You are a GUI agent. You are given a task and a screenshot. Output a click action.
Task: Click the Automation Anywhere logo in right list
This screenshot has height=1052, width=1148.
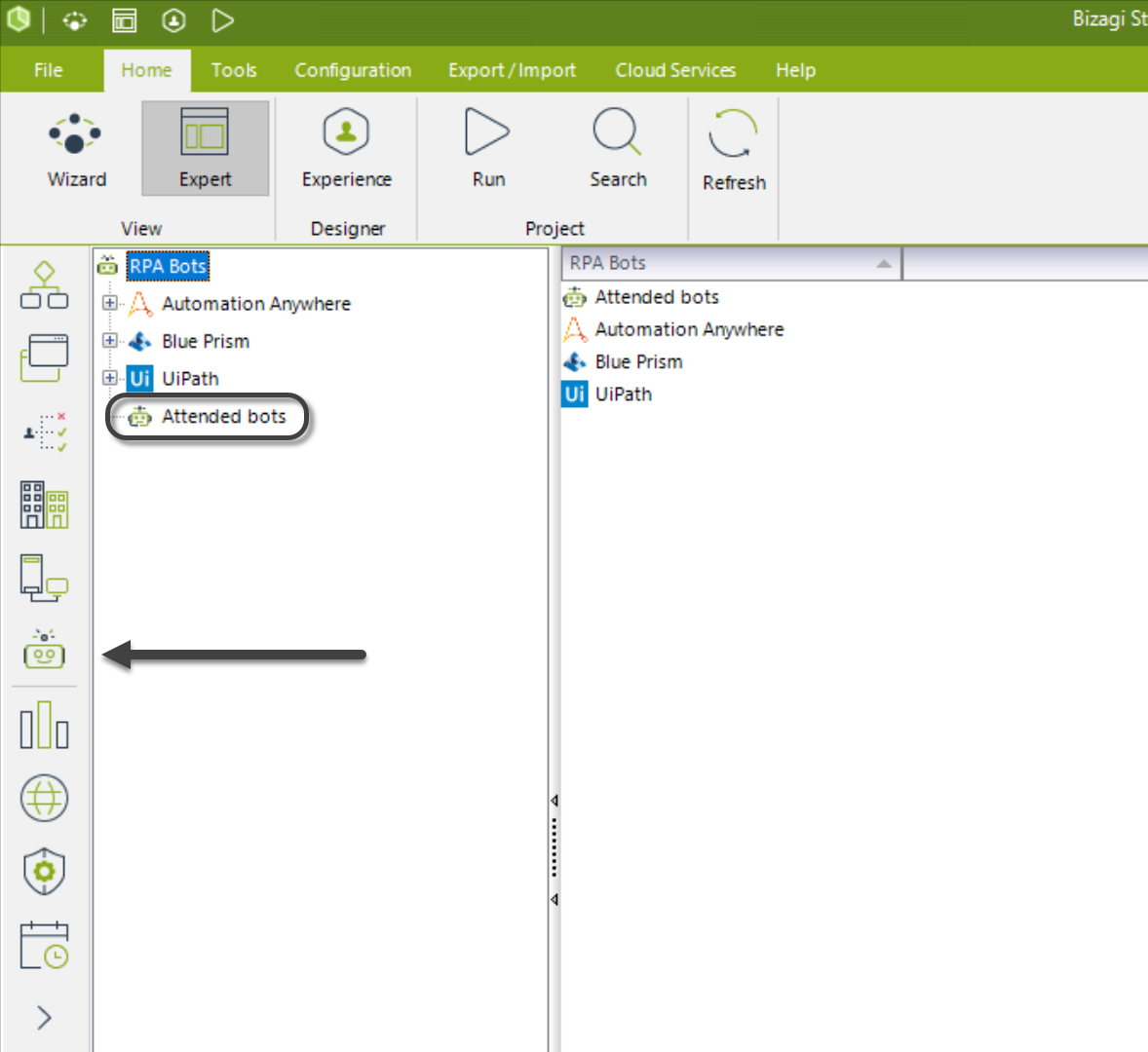[x=575, y=329]
